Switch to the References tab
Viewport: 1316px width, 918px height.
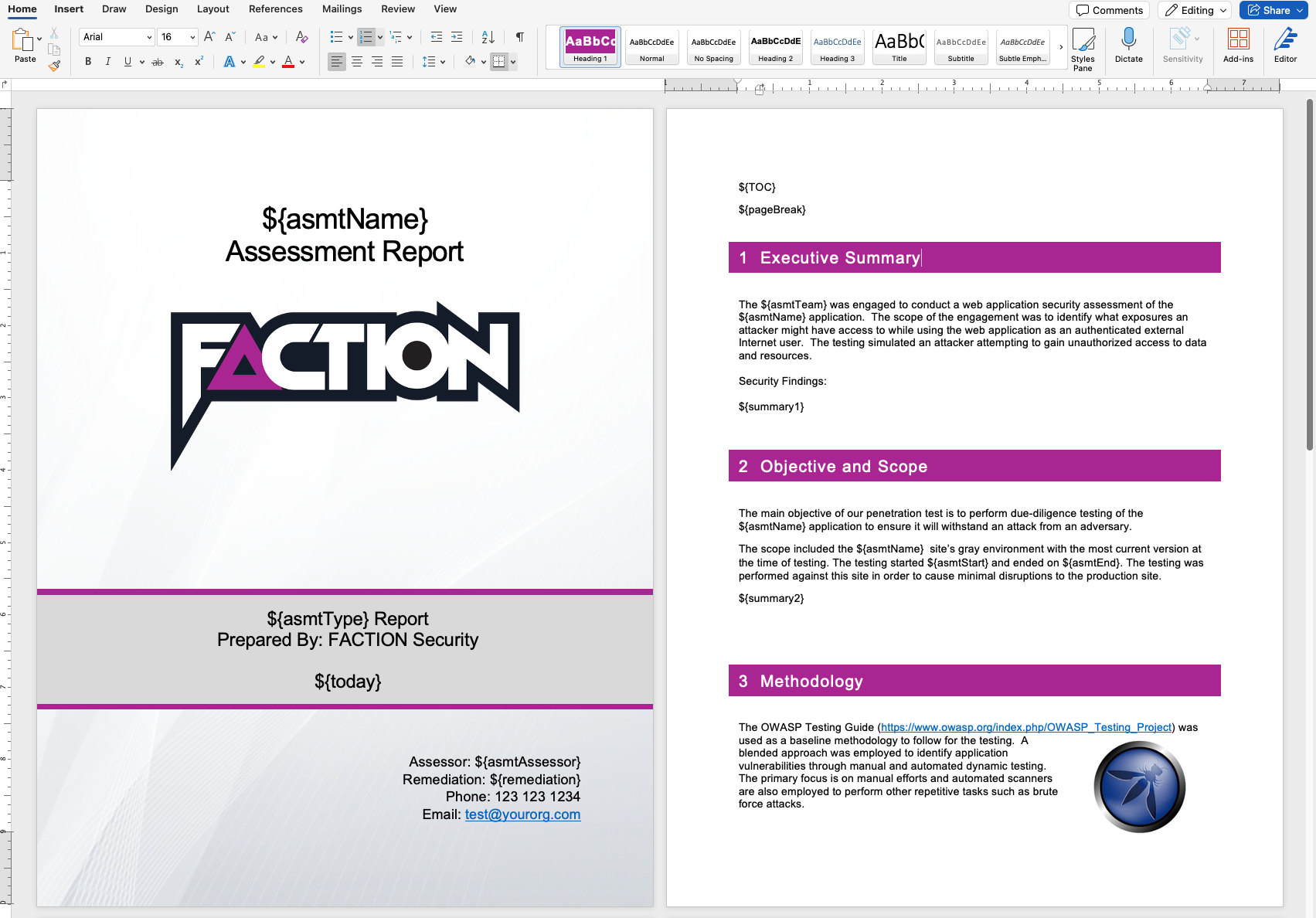tap(275, 9)
